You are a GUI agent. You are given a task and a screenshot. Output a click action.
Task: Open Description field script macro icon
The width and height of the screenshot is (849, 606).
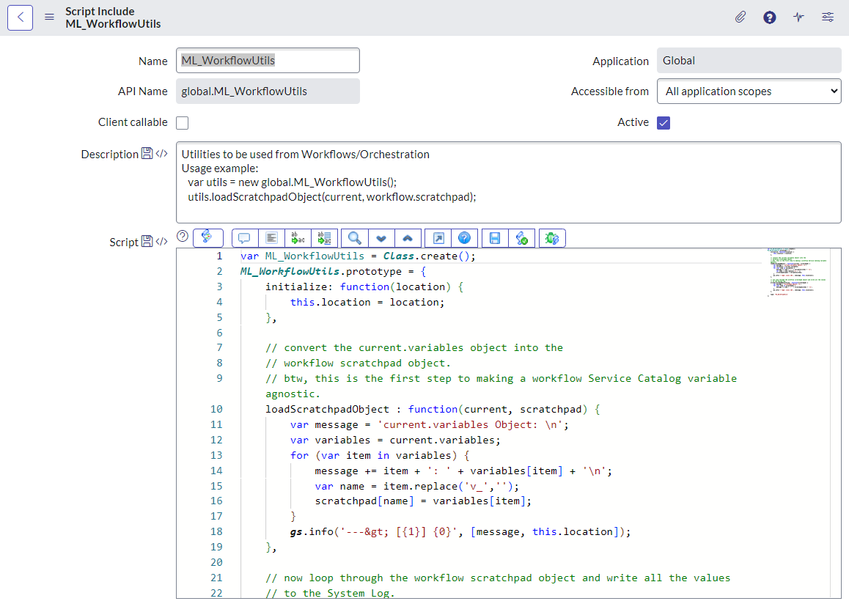(x=161, y=153)
